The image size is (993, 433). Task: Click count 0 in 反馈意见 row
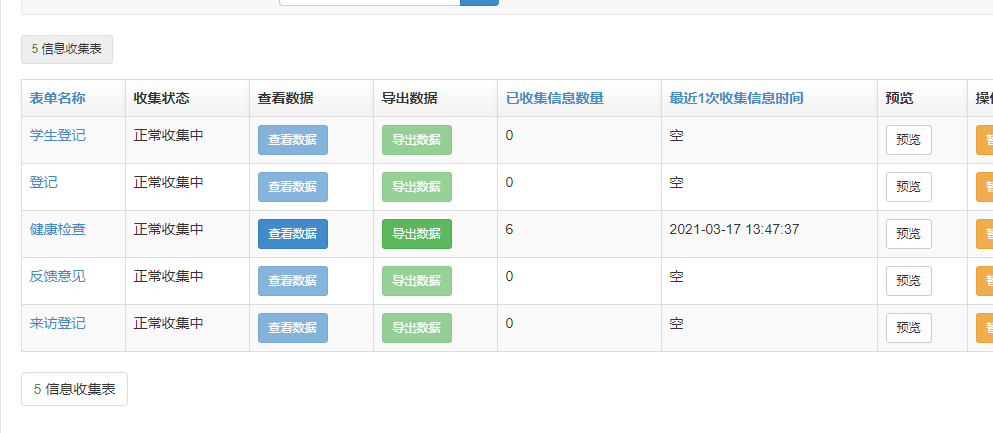tap(509, 276)
